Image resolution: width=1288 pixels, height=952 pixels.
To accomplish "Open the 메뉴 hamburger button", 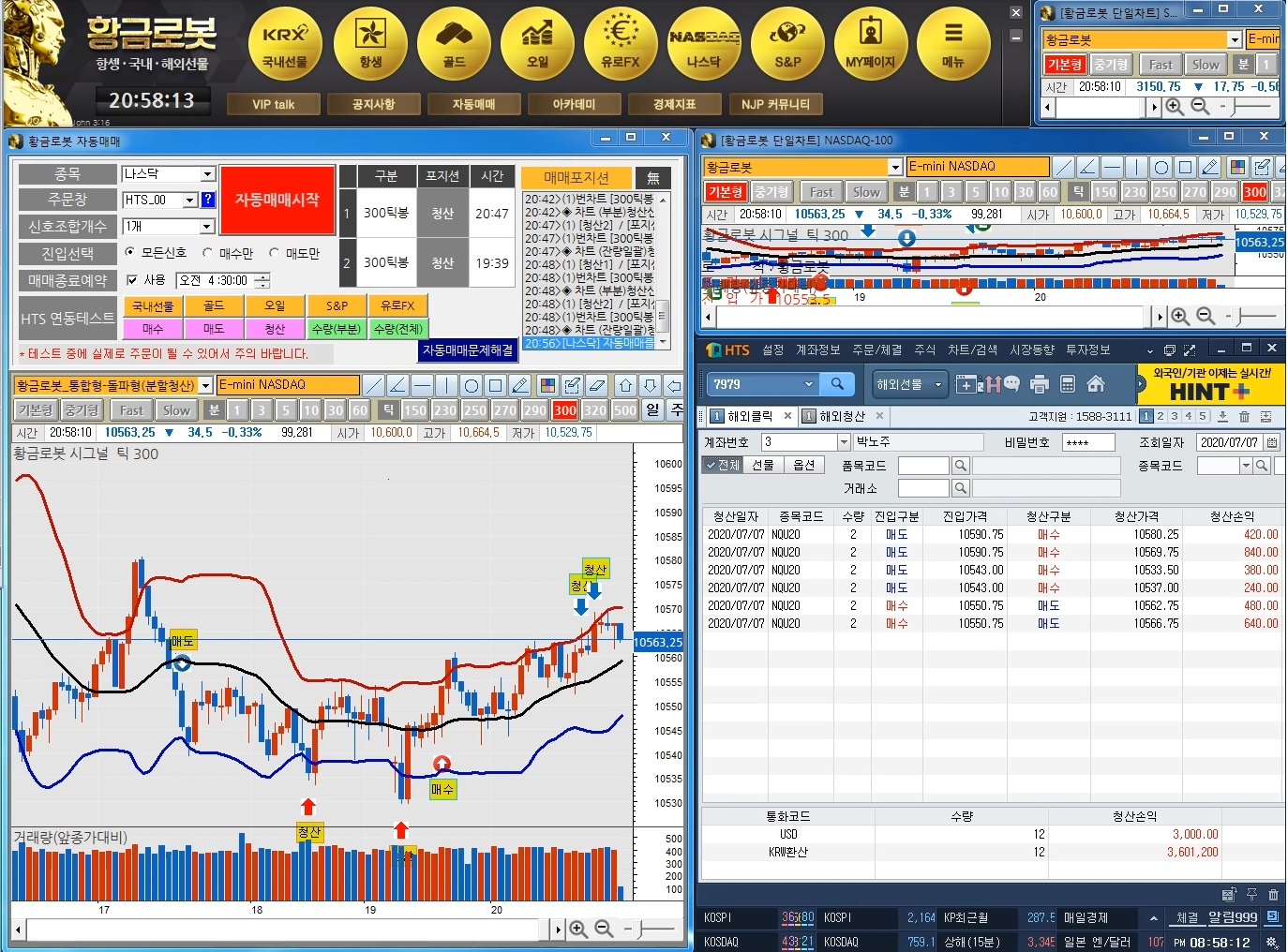I will pos(953,44).
